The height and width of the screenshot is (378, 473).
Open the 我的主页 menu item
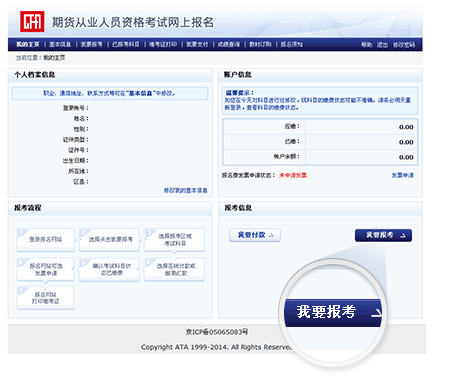pos(28,44)
